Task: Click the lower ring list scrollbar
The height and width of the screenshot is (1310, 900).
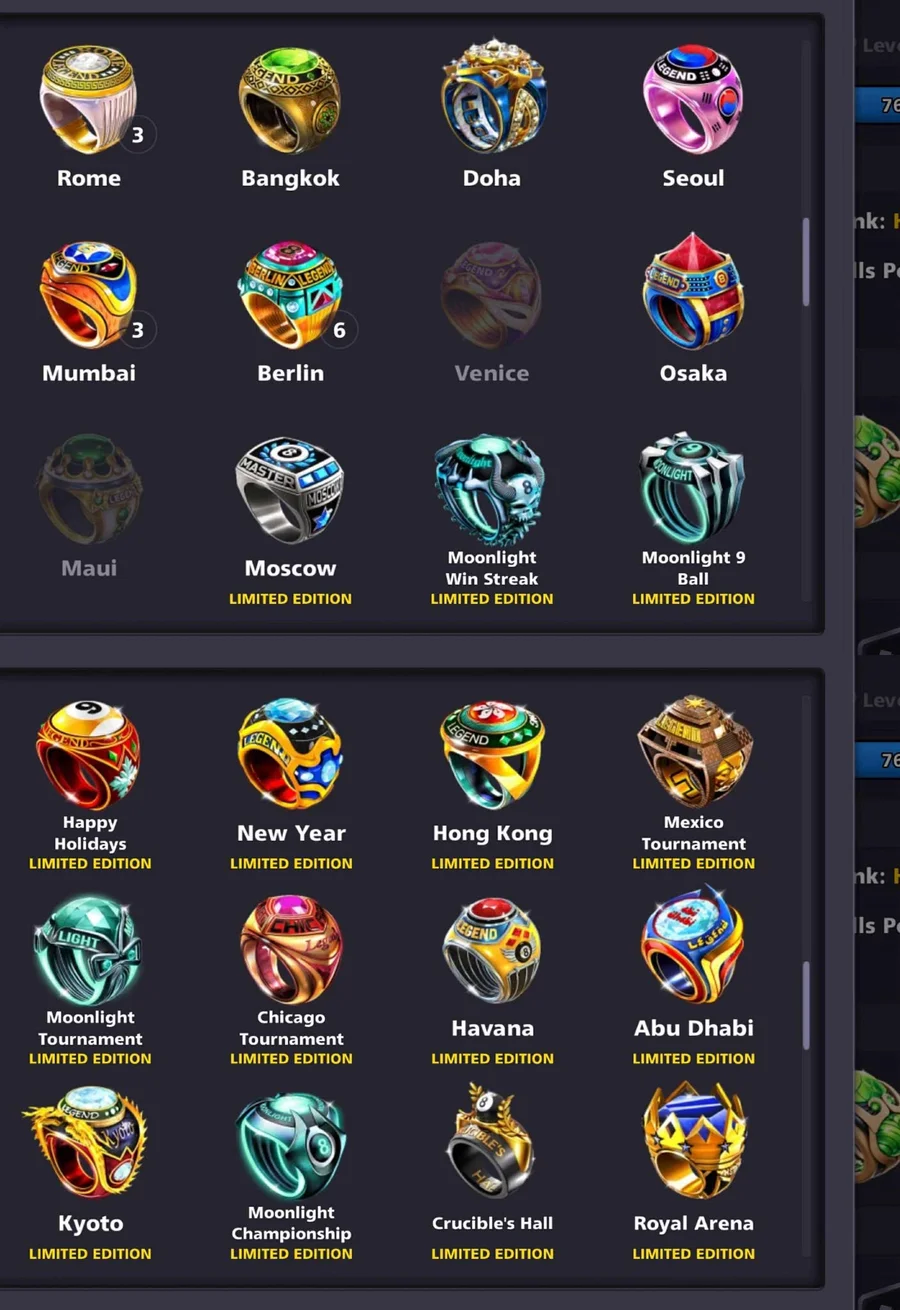Action: (x=806, y=1005)
